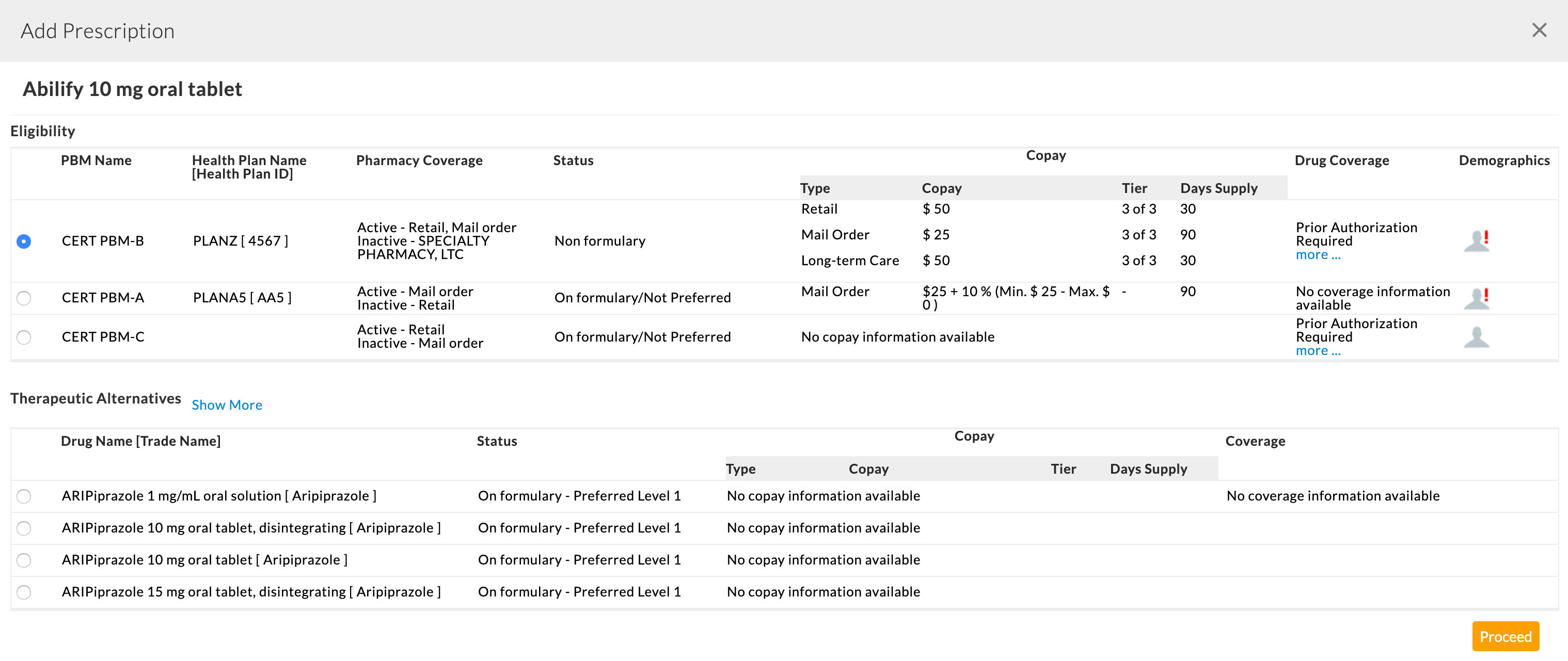This screenshot has height=661, width=1568.
Task: Choose ARIPiprazole 10 mg oral tablet alternative
Action: click(x=24, y=560)
